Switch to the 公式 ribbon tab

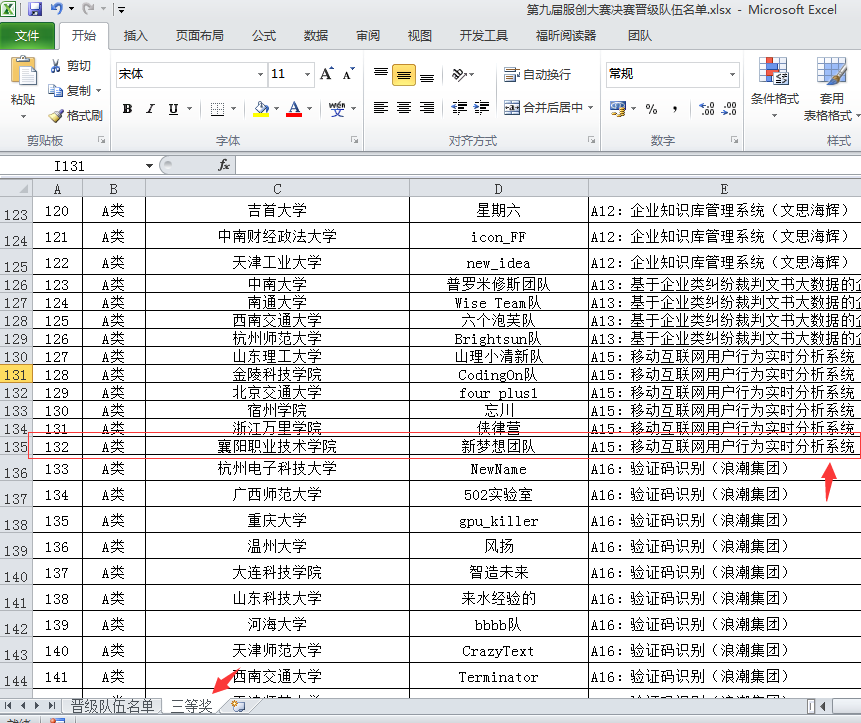263,36
